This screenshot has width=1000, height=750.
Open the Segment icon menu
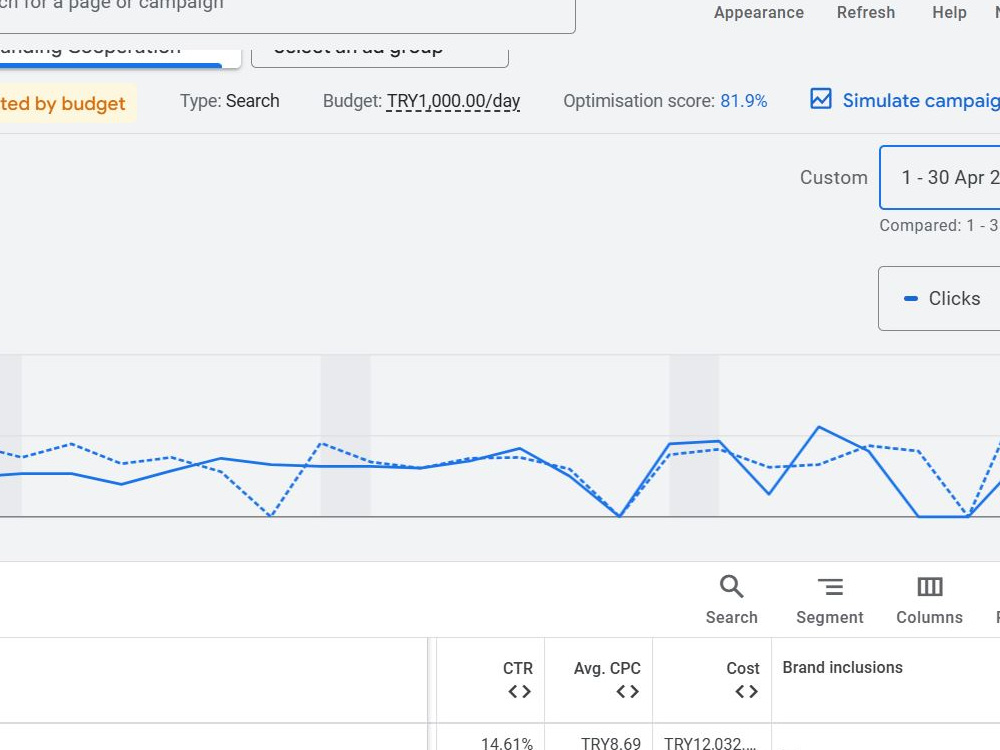click(x=830, y=586)
